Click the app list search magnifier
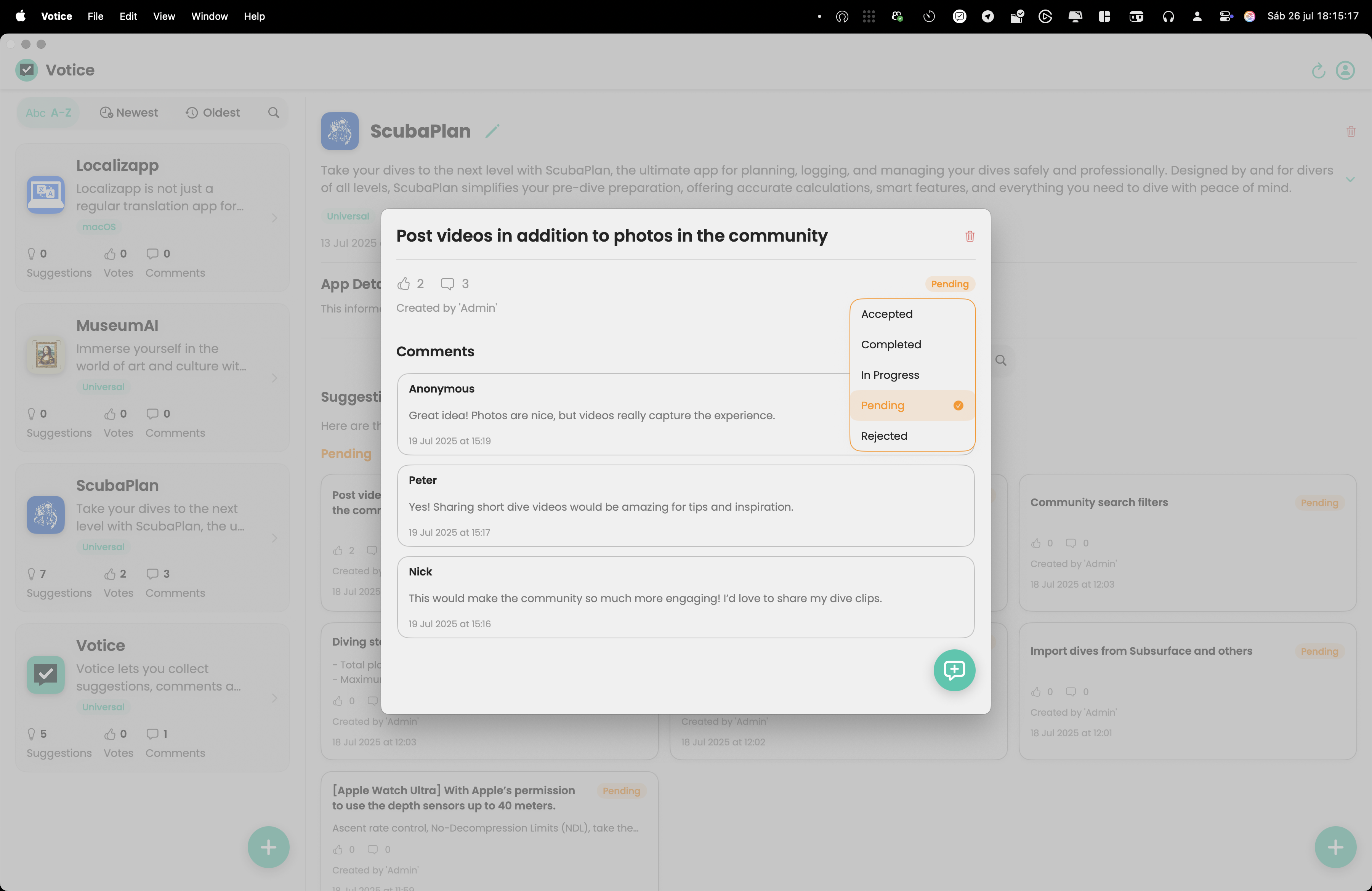 [x=274, y=113]
